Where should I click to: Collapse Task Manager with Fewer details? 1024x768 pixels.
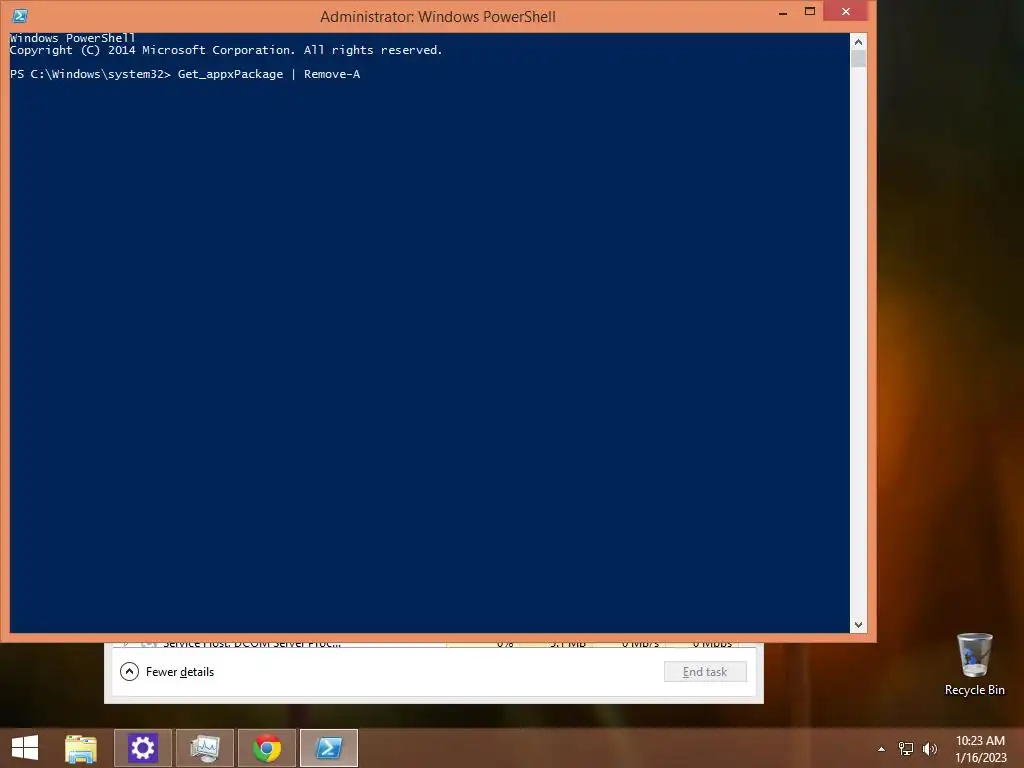pos(167,671)
